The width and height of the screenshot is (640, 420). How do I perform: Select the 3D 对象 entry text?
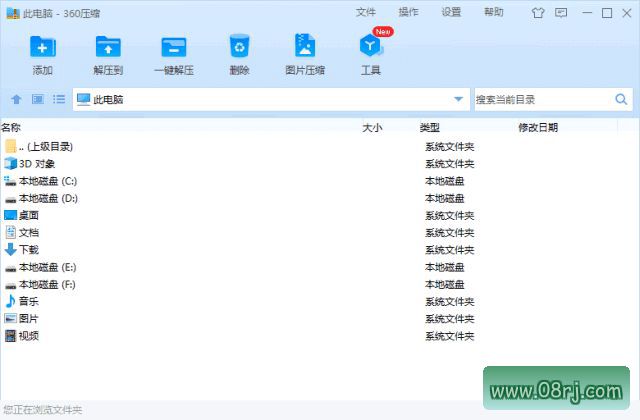tap(37, 164)
